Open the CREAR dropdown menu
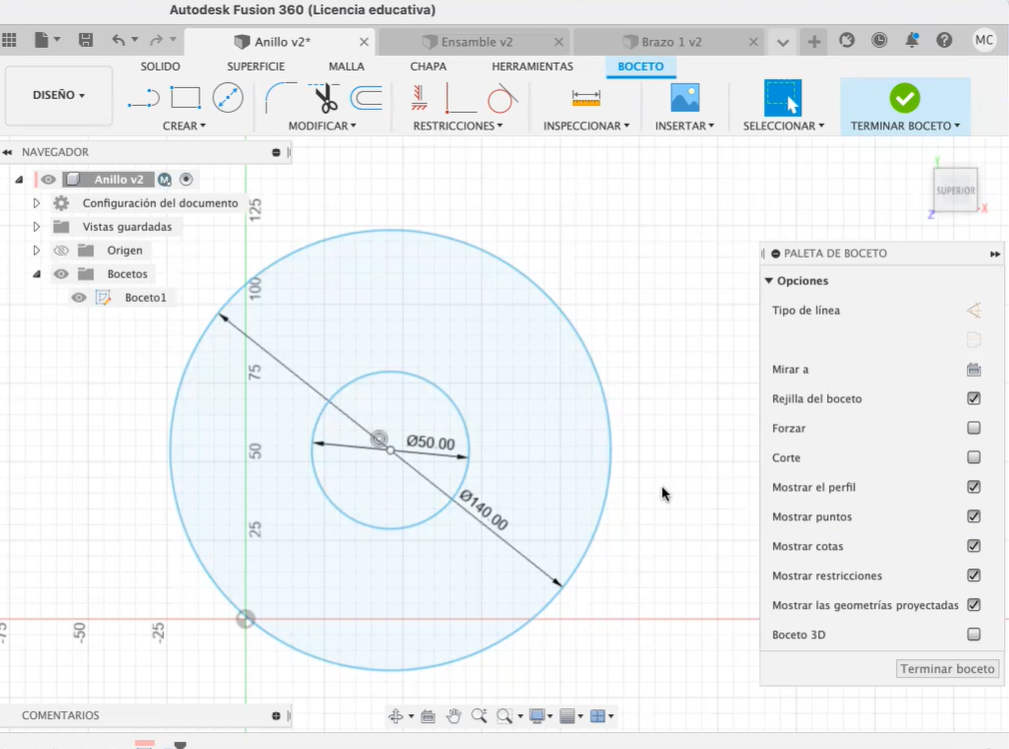This screenshot has height=749, width=1009. (184, 126)
